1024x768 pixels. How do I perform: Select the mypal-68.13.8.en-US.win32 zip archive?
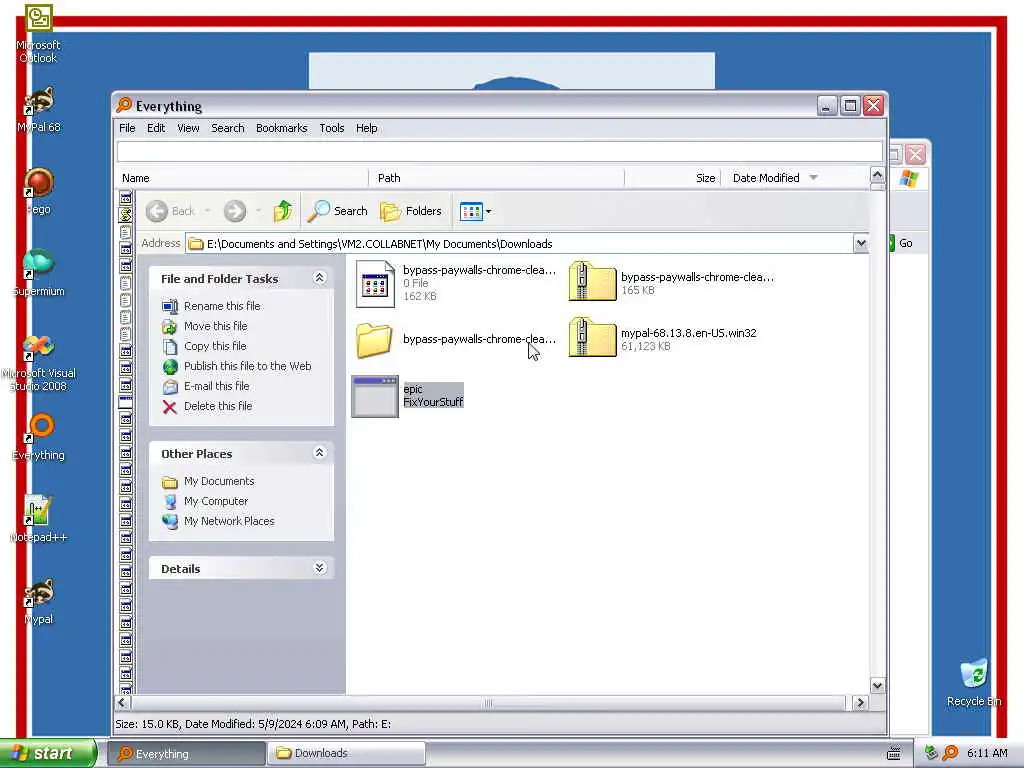coord(662,338)
